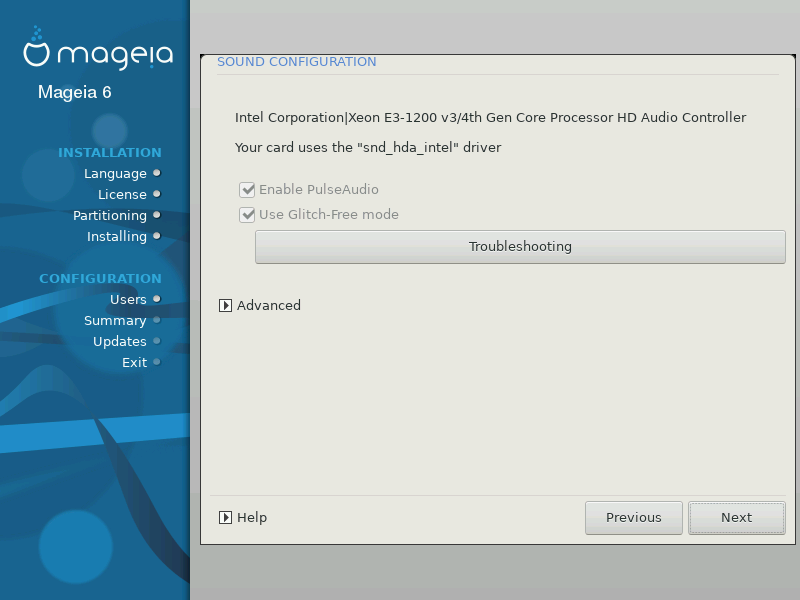Click the CONFIGURATION section header
Viewport: 800px width, 600px height.
tap(101, 279)
